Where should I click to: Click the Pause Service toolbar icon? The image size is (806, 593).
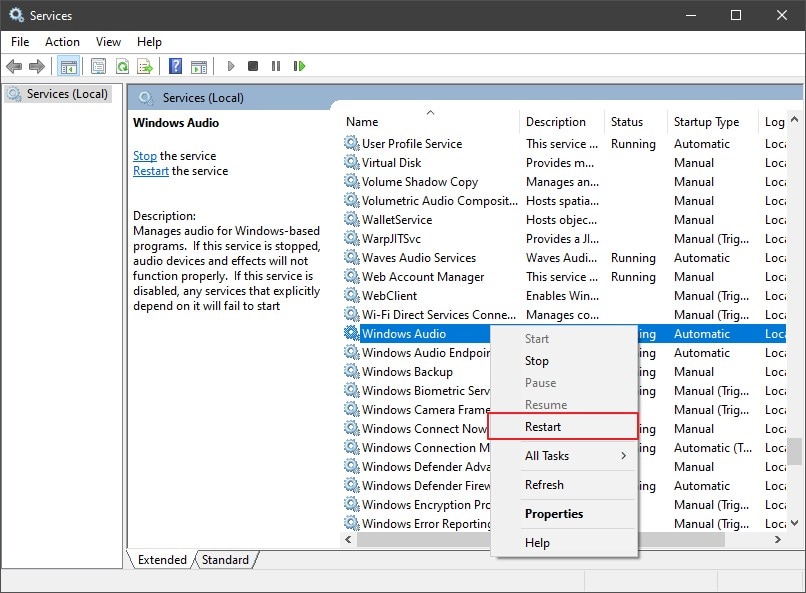tap(276, 66)
